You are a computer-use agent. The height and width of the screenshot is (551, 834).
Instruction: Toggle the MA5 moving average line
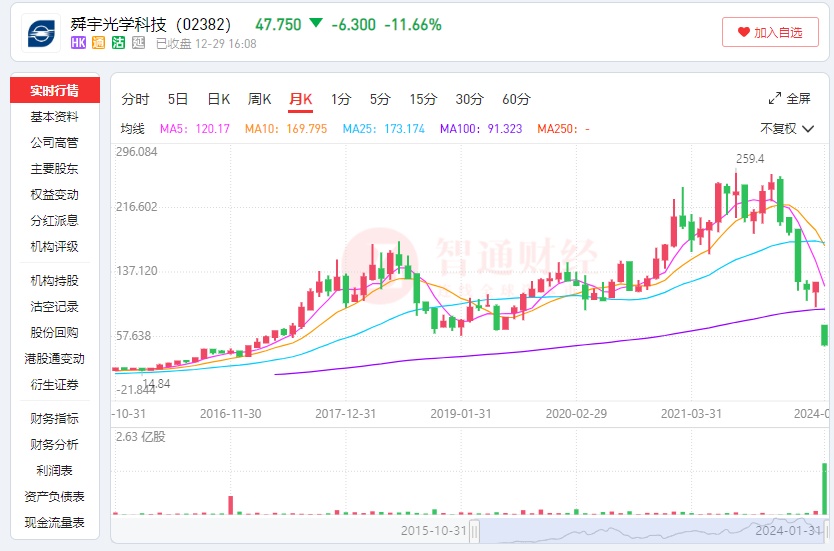(195, 129)
